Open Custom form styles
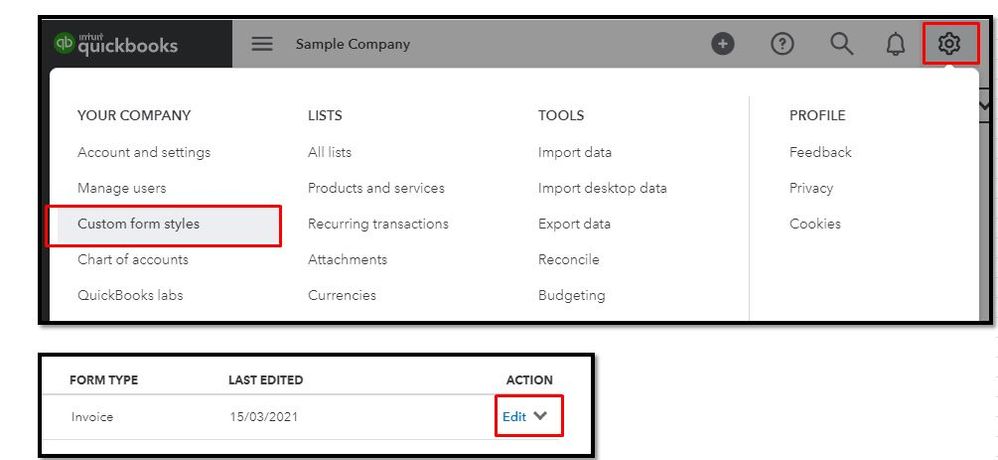The image size is (998, 460). pos(138,224)
